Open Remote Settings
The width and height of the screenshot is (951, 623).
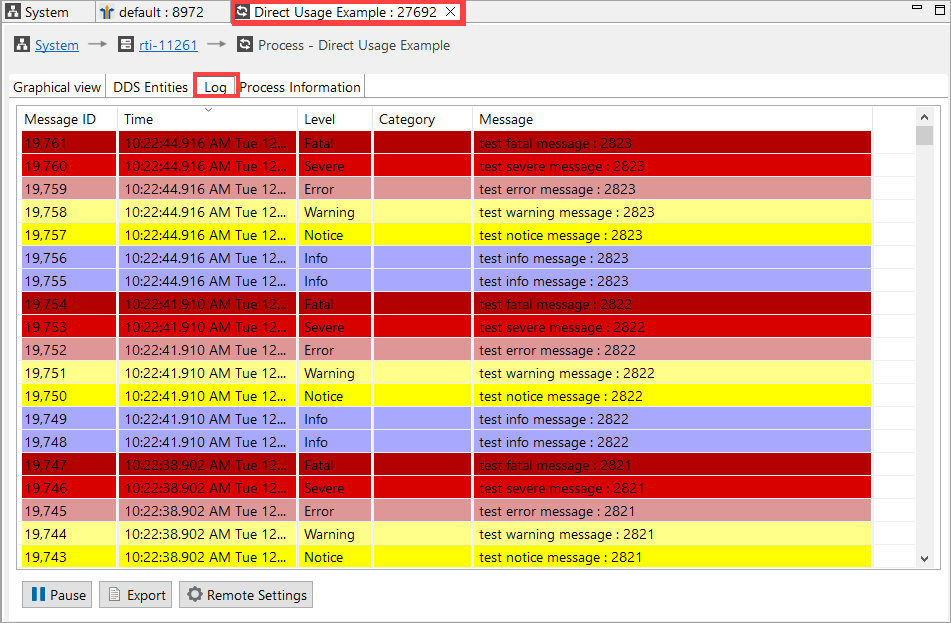click(x=246, y=595)
